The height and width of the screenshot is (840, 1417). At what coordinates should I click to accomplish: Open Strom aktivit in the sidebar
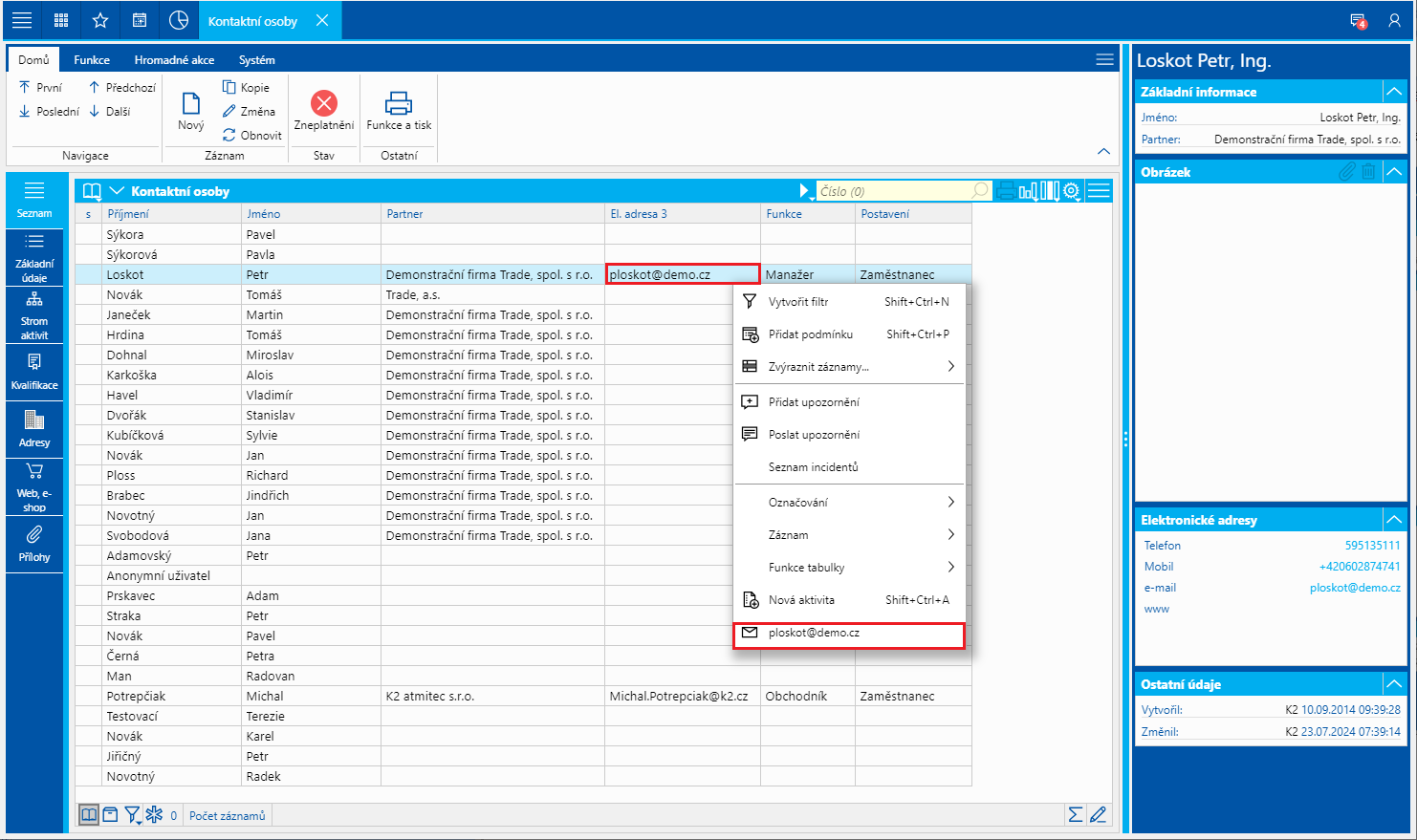pos(34,315)
